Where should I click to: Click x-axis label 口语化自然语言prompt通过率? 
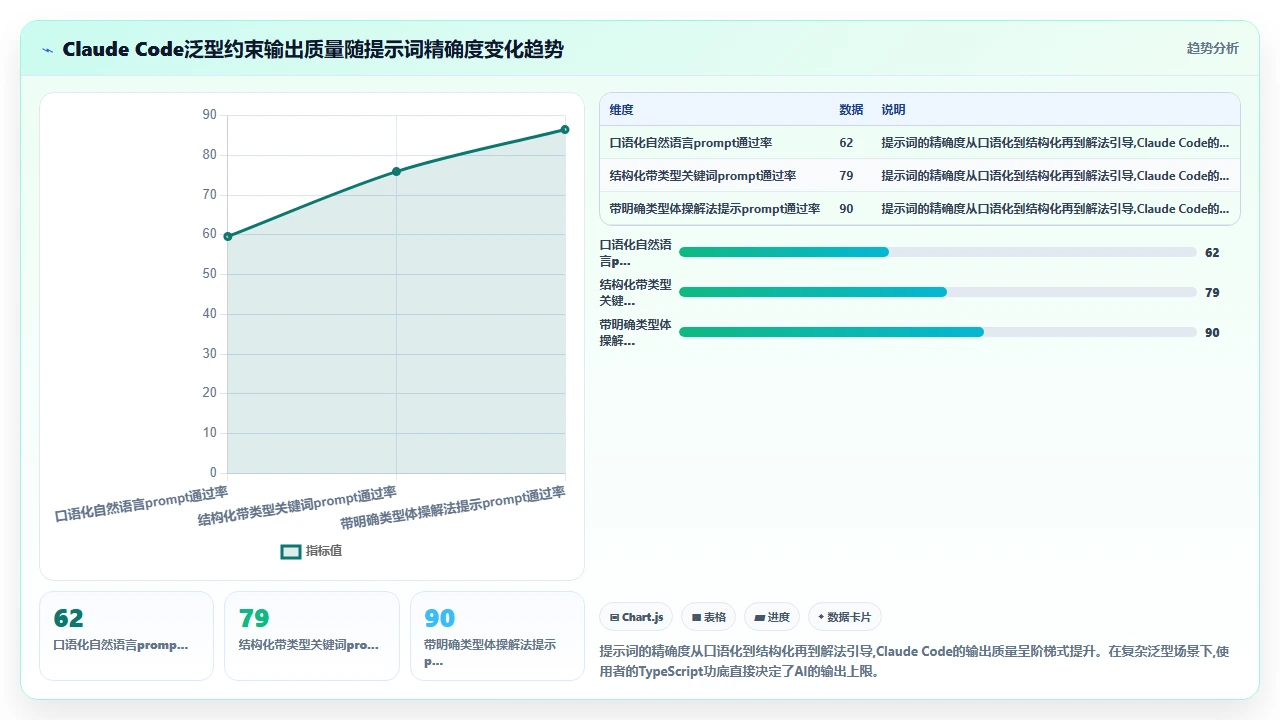[x=141, y=504]
